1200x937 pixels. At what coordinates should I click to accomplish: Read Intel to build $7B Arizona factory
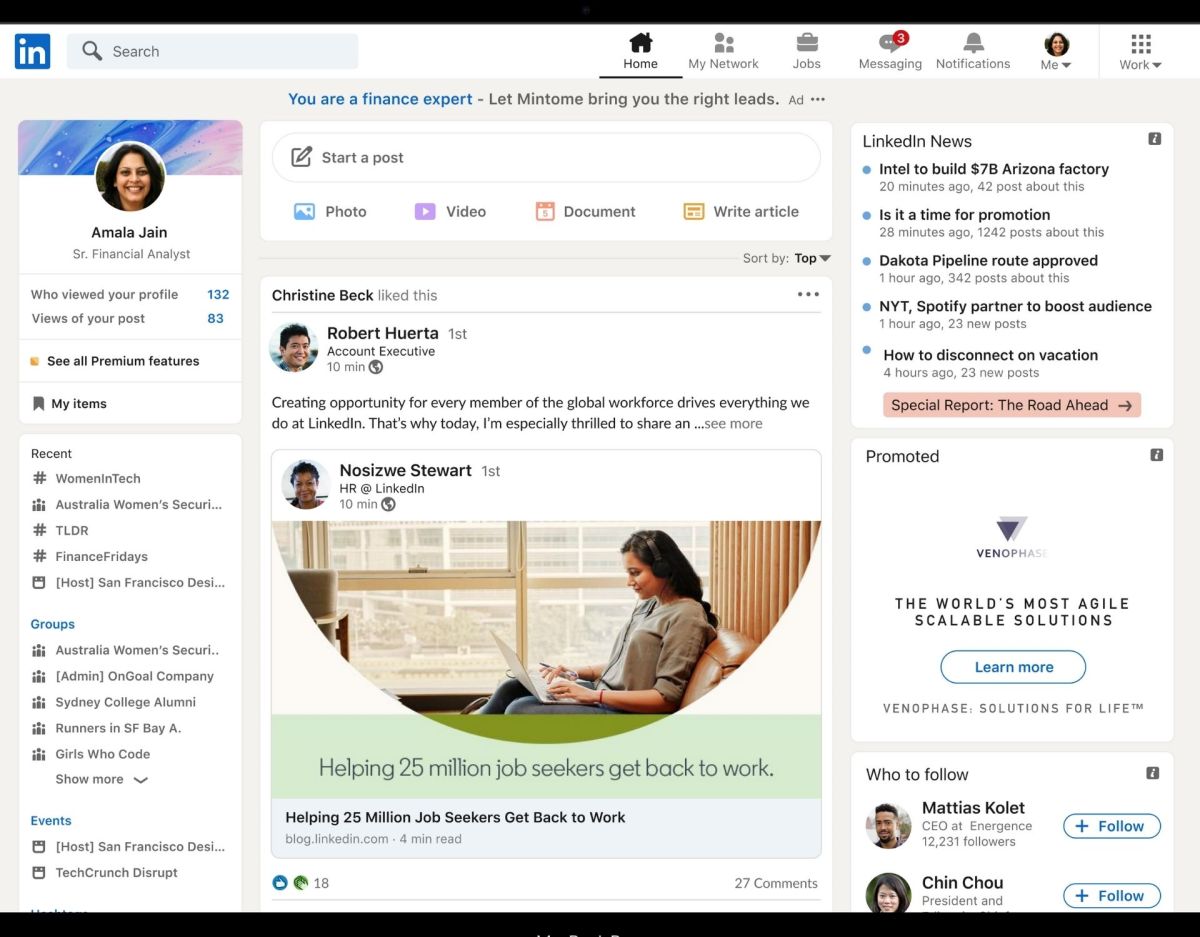click(x=994, y=169)
